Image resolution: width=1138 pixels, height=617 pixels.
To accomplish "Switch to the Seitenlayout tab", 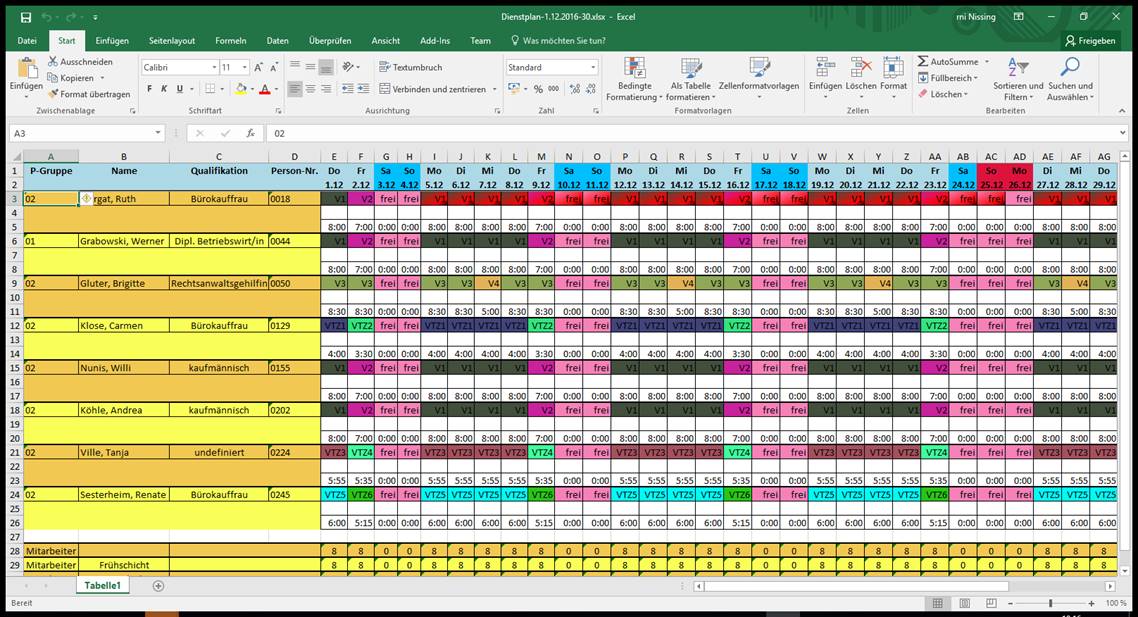I will (x=172, y=41).
